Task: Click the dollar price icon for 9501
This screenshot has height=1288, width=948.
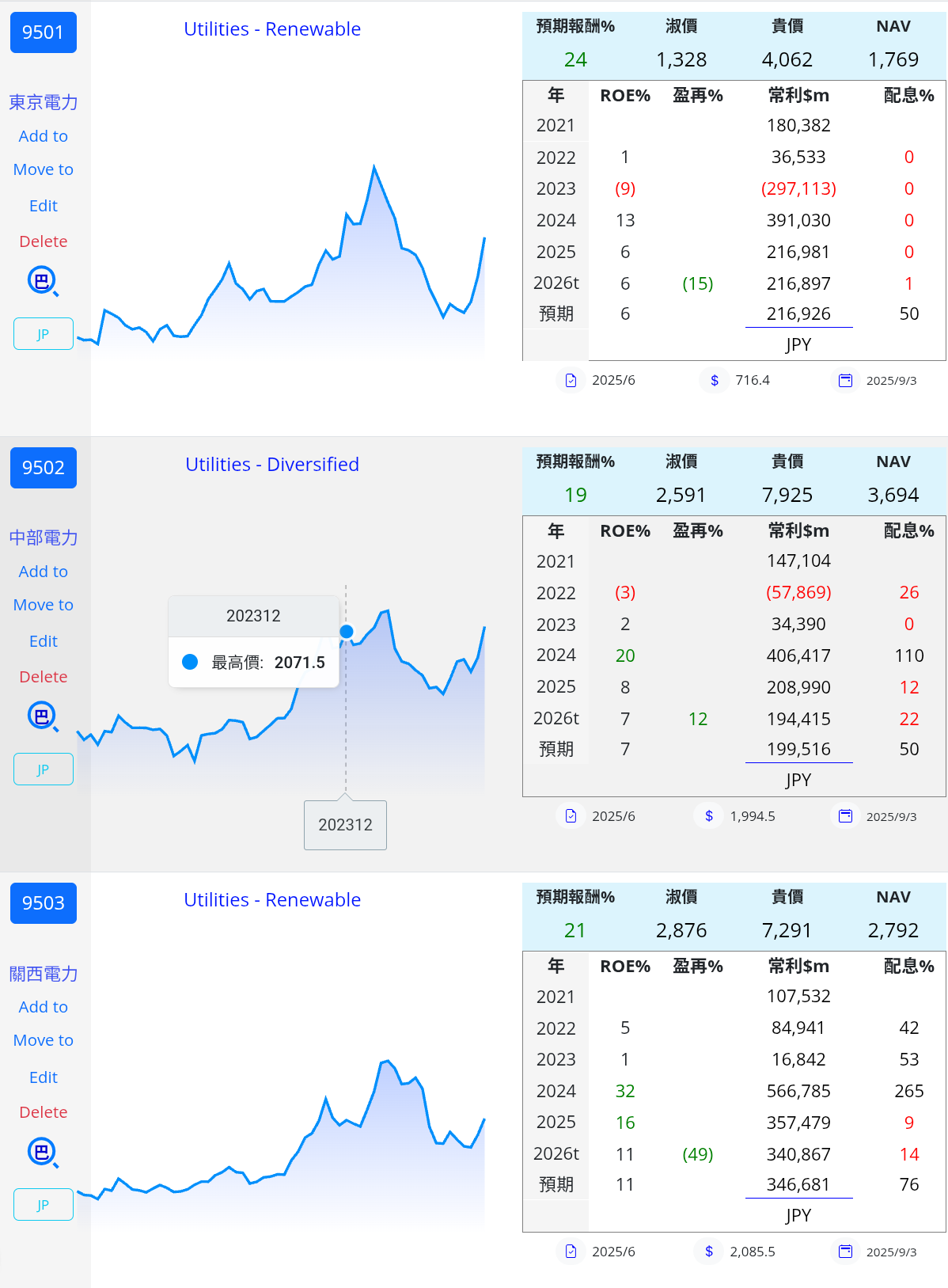Action: (x=715, y=380)
